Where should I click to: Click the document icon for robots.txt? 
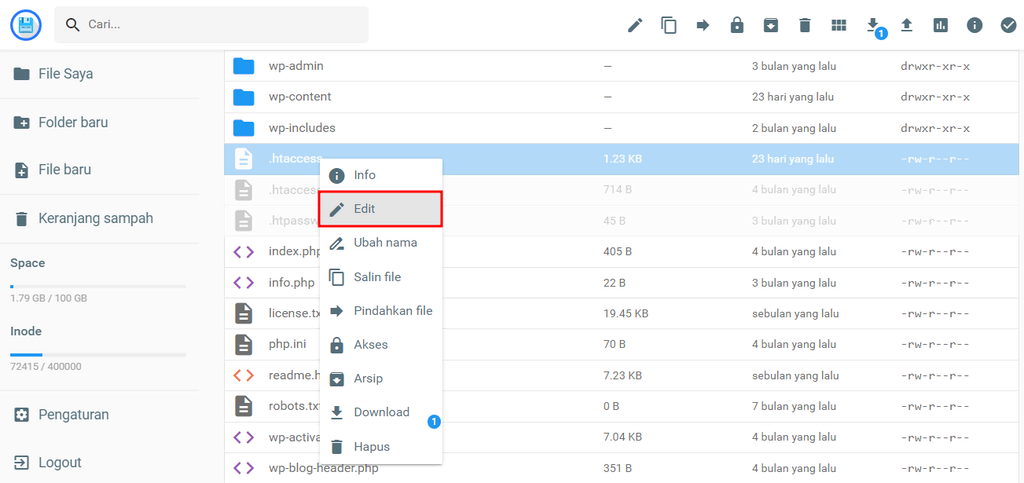(x=244, y=406)
